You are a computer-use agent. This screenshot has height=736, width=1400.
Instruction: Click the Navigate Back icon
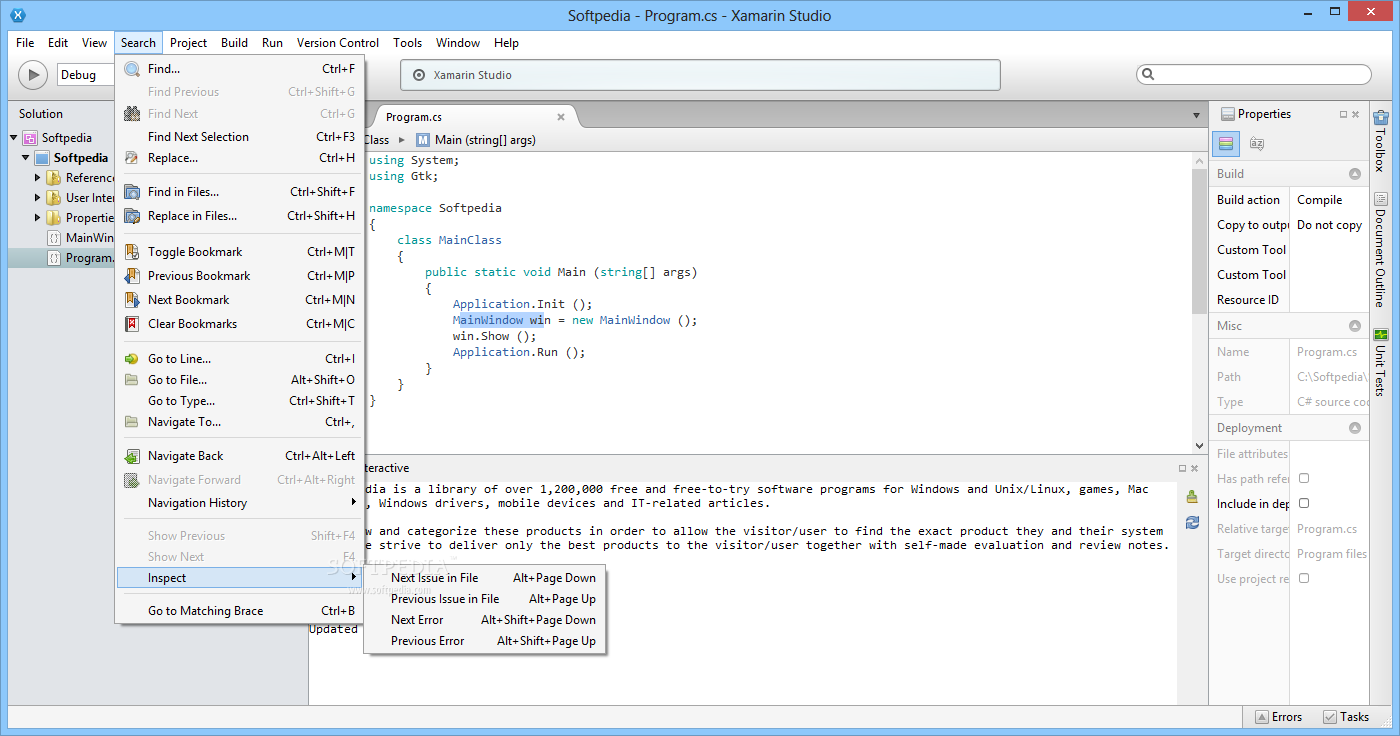coord(131,456)
